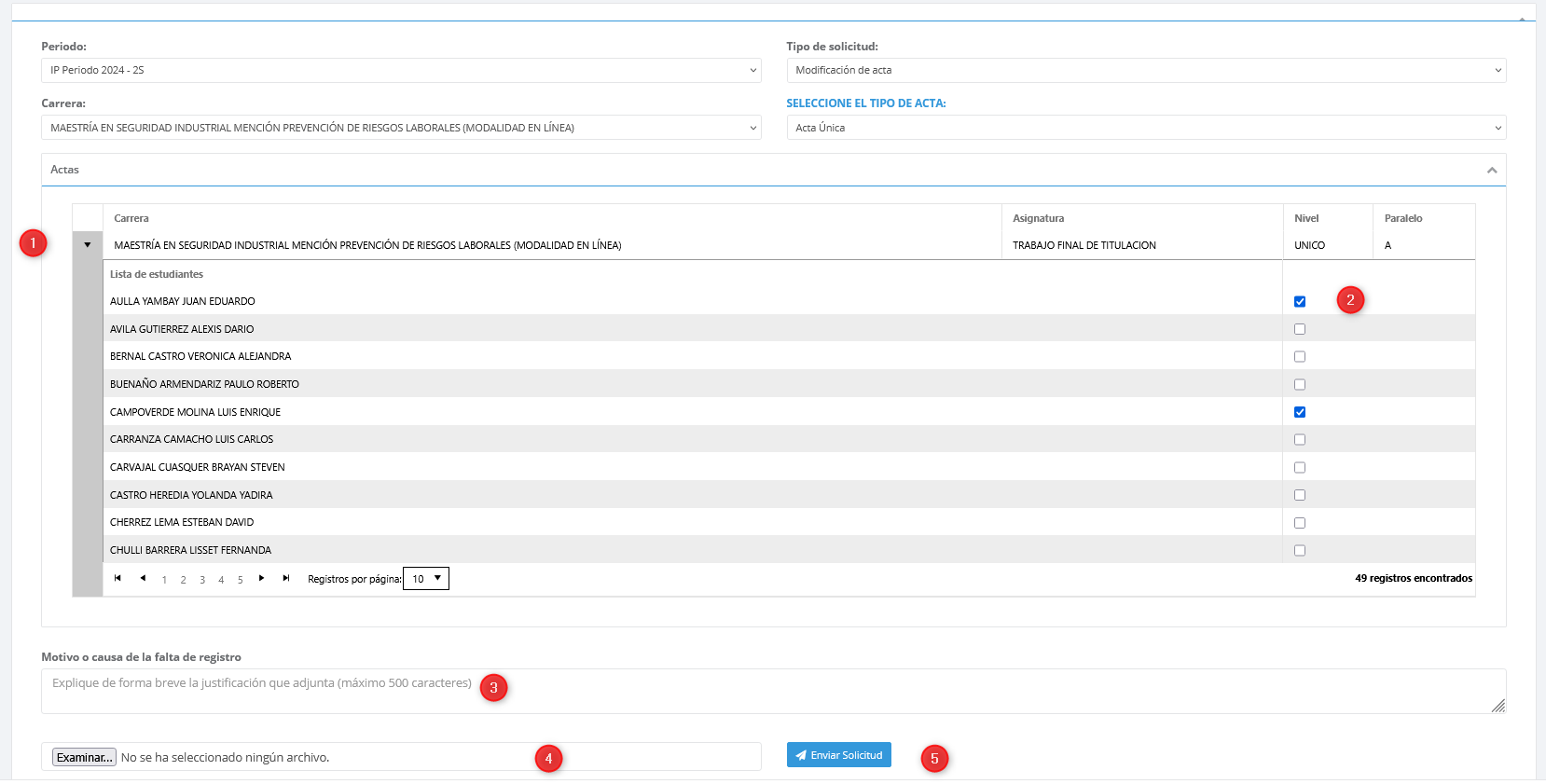Go to next page of records
Viewport: 1546px width, 784px height.
pyautogui.click(x=261, y=578)
